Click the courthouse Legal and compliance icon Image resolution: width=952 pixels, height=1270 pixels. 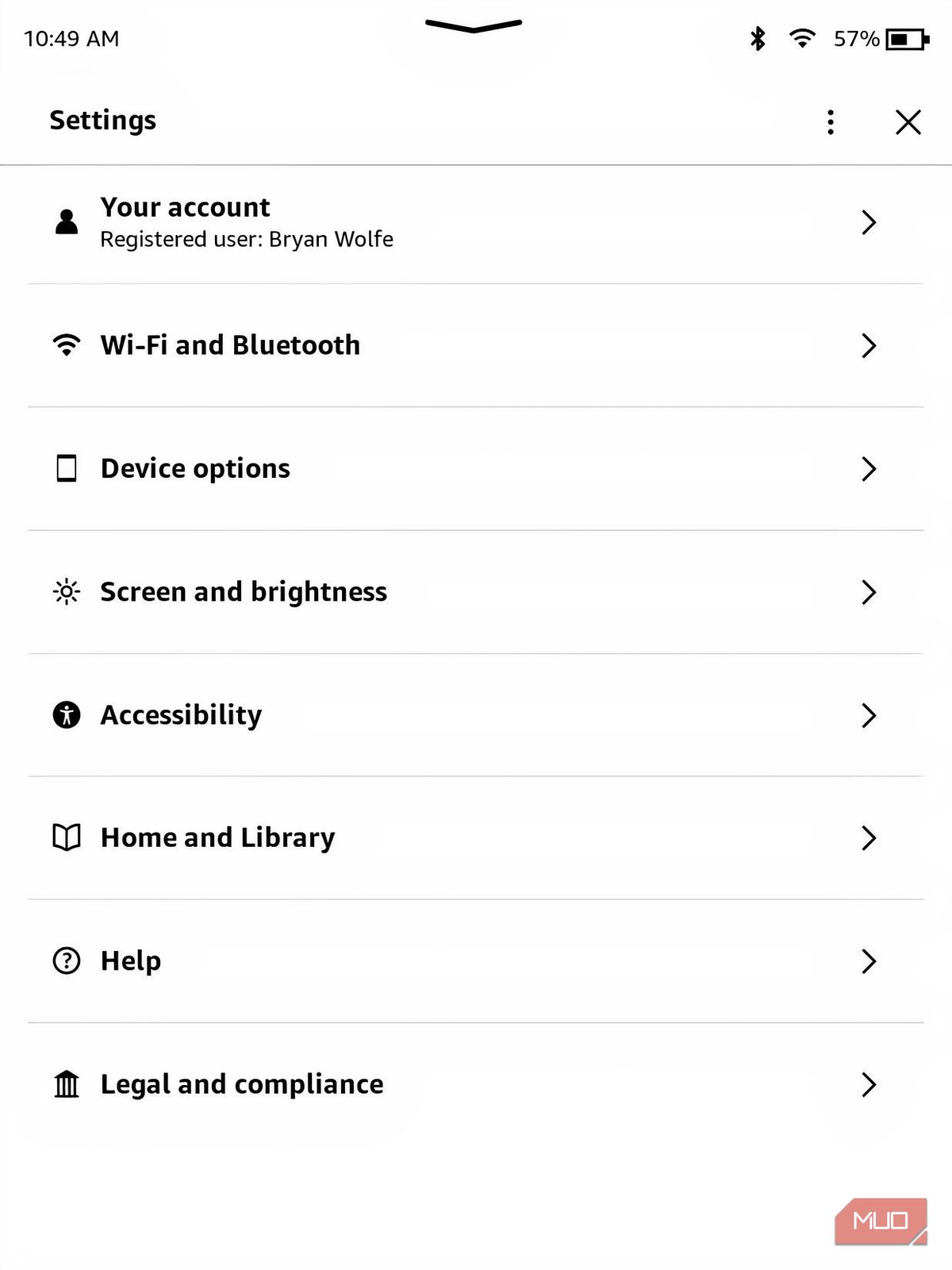(x=67, y=1084)
